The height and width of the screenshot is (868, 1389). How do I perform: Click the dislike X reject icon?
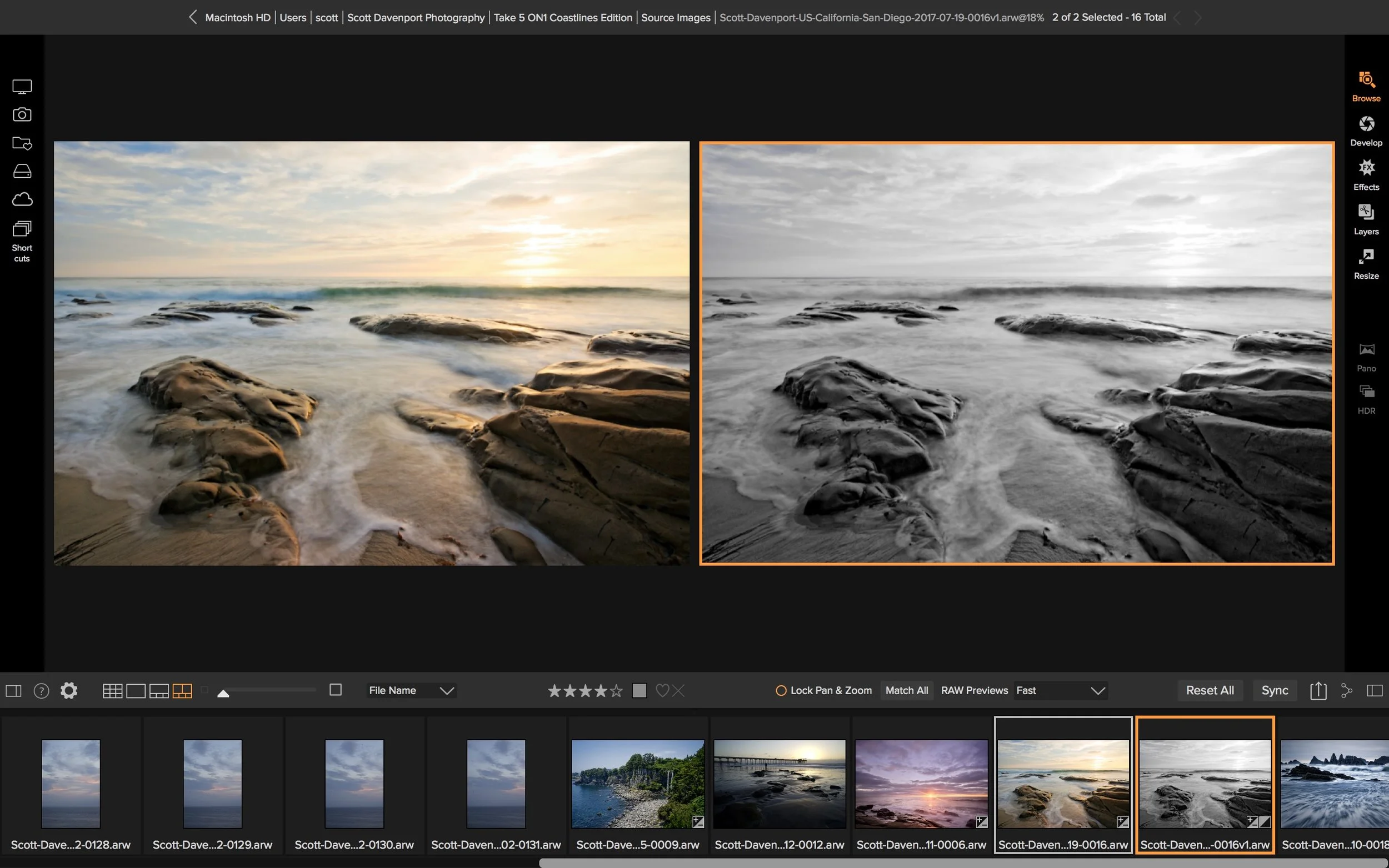[678, 691]
